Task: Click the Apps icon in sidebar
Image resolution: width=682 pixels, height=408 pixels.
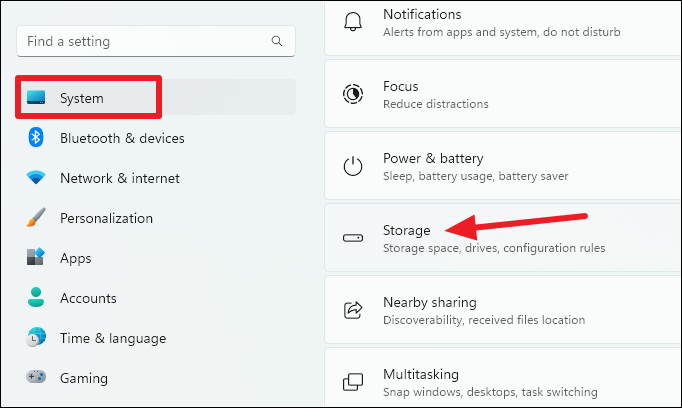Action: coord(36,258)
